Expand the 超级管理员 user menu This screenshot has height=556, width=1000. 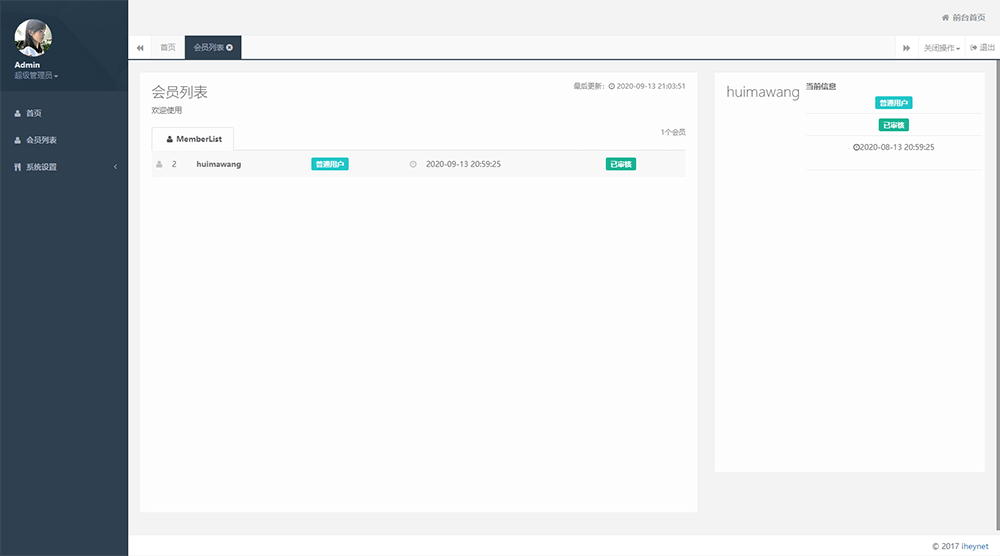click(x=36, y=76)
